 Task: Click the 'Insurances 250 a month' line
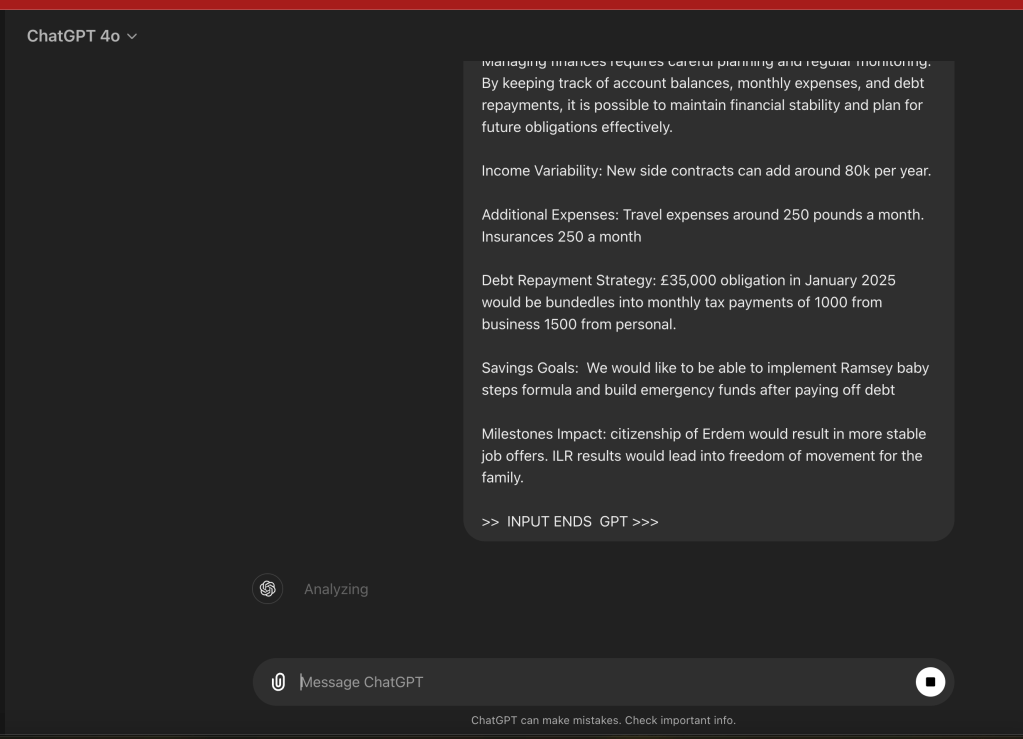click(x=561, y=237)
